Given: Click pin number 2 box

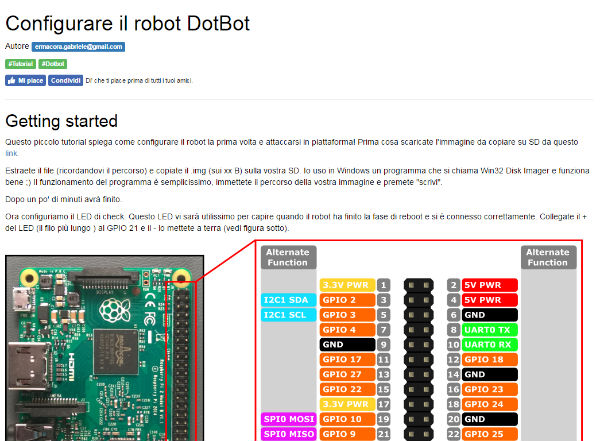Looking at the screenshot, I should point(453,285).
